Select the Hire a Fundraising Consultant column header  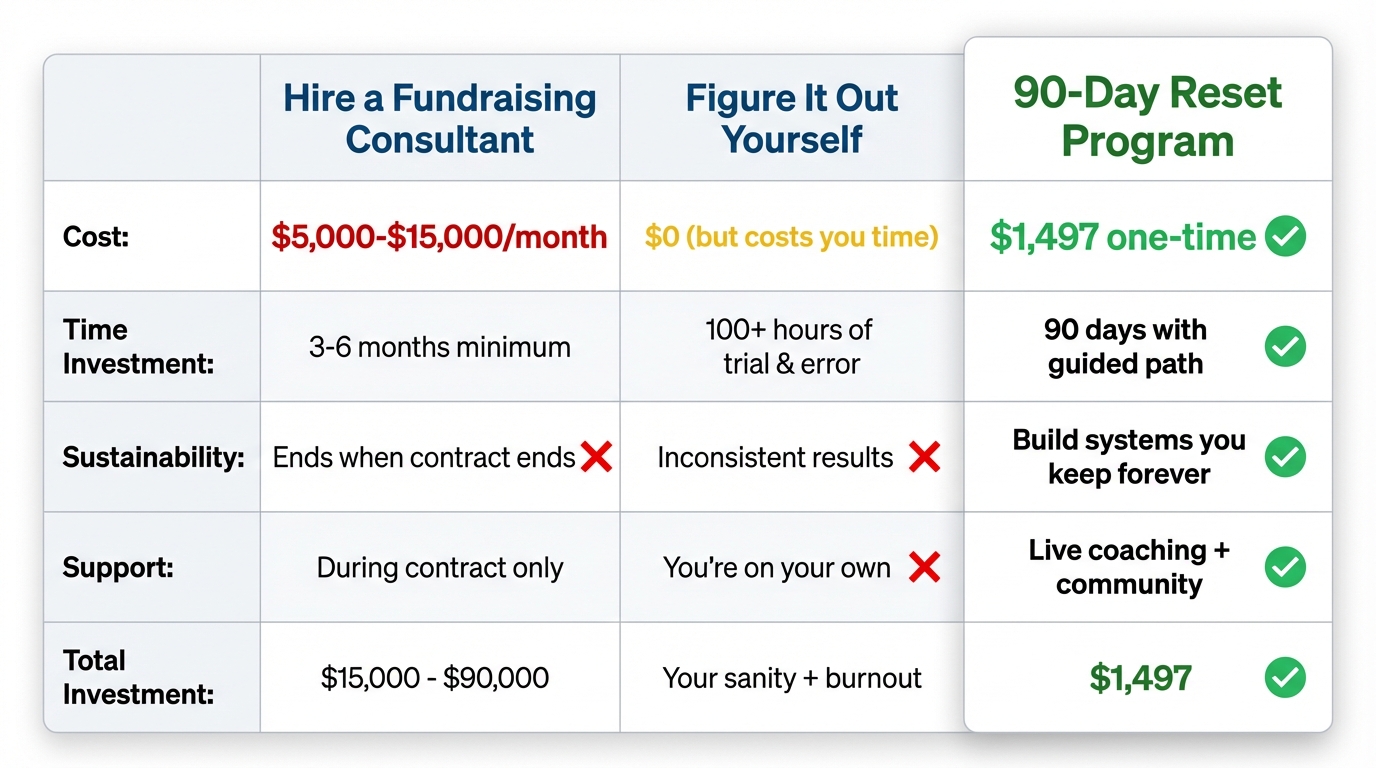440,119
